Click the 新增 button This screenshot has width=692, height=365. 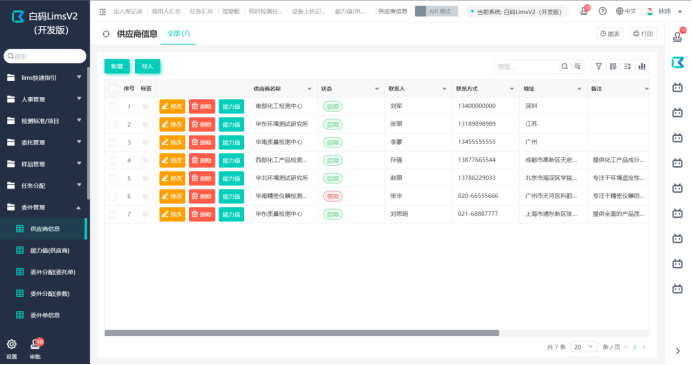click(117, 67)
